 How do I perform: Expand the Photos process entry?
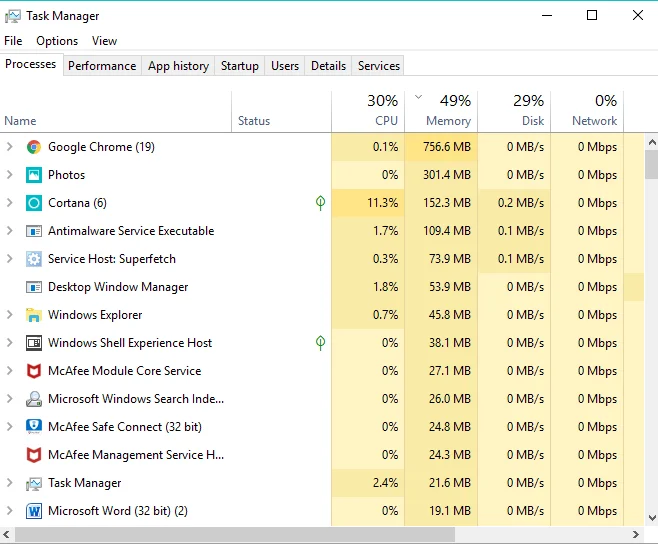click(x=10, y=175)
